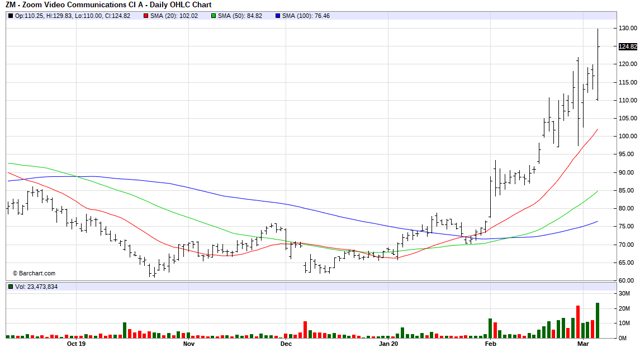The height and width of the screenshot is (361, 640).
Task: Click the 20M volume axis label
Action: (624, 308)
